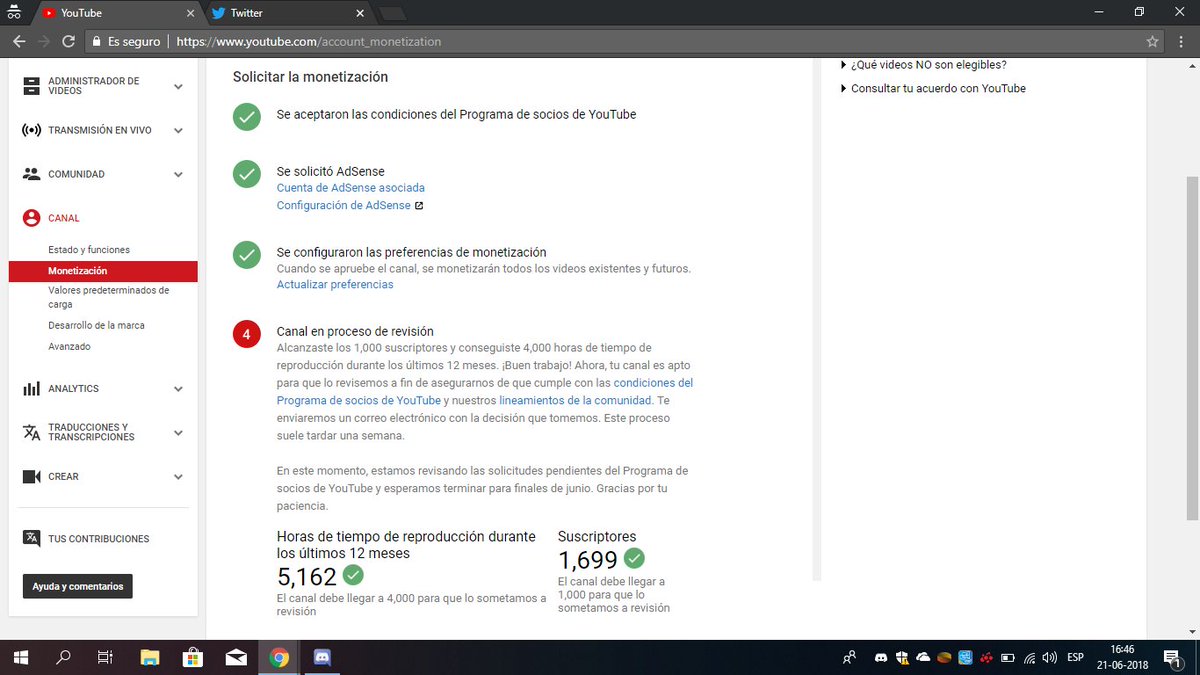The image size is (1200, 675).
Task: Click the secure padlock icon in address bar
Action: point(96,42)
